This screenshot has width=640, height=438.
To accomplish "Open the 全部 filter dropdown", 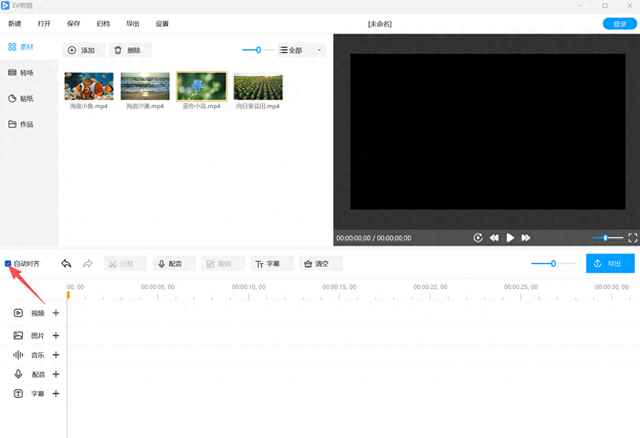I will tap(301, 49).
